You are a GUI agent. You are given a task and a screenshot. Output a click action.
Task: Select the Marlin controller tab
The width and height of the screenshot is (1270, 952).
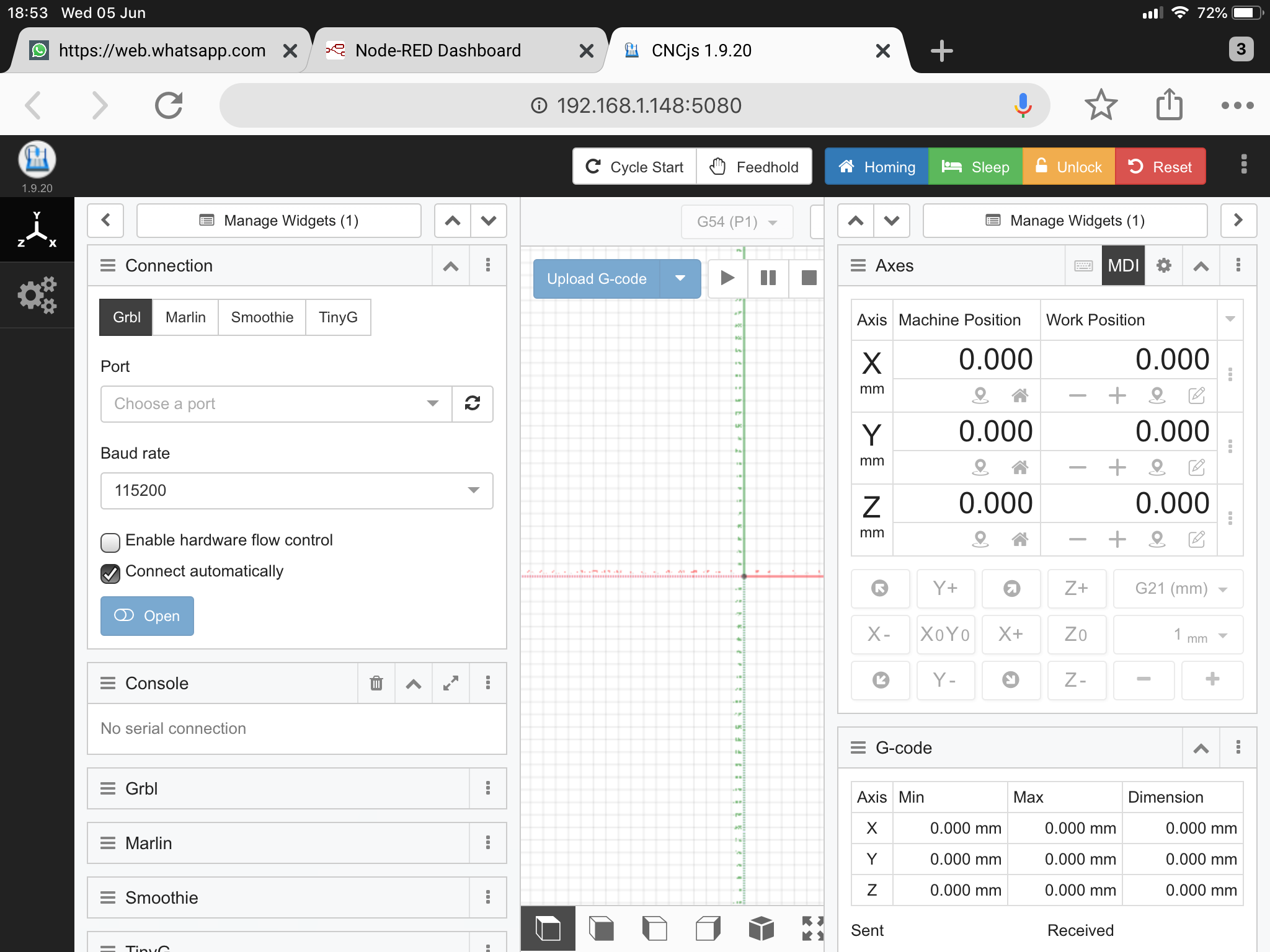[x=185, y=317]
